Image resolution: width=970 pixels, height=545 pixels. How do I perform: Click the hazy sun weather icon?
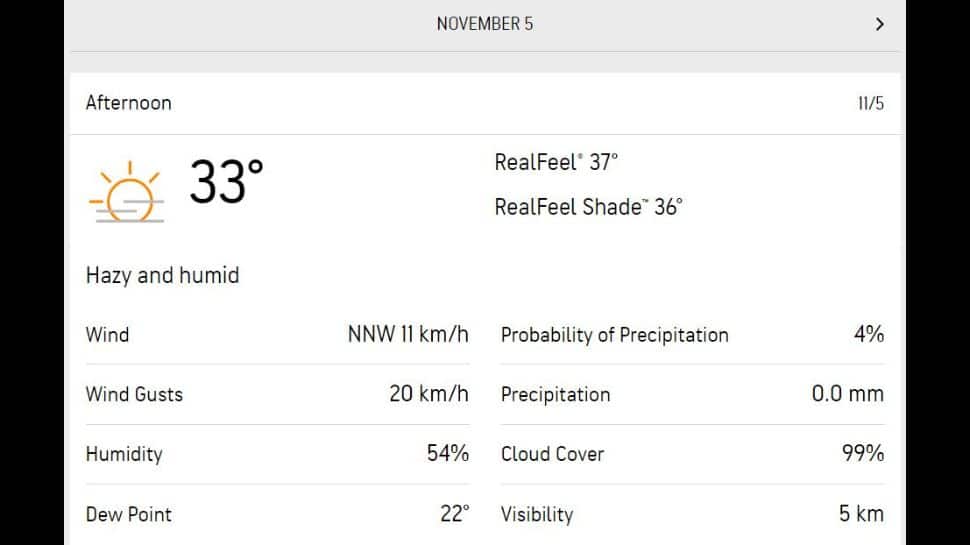127,192
